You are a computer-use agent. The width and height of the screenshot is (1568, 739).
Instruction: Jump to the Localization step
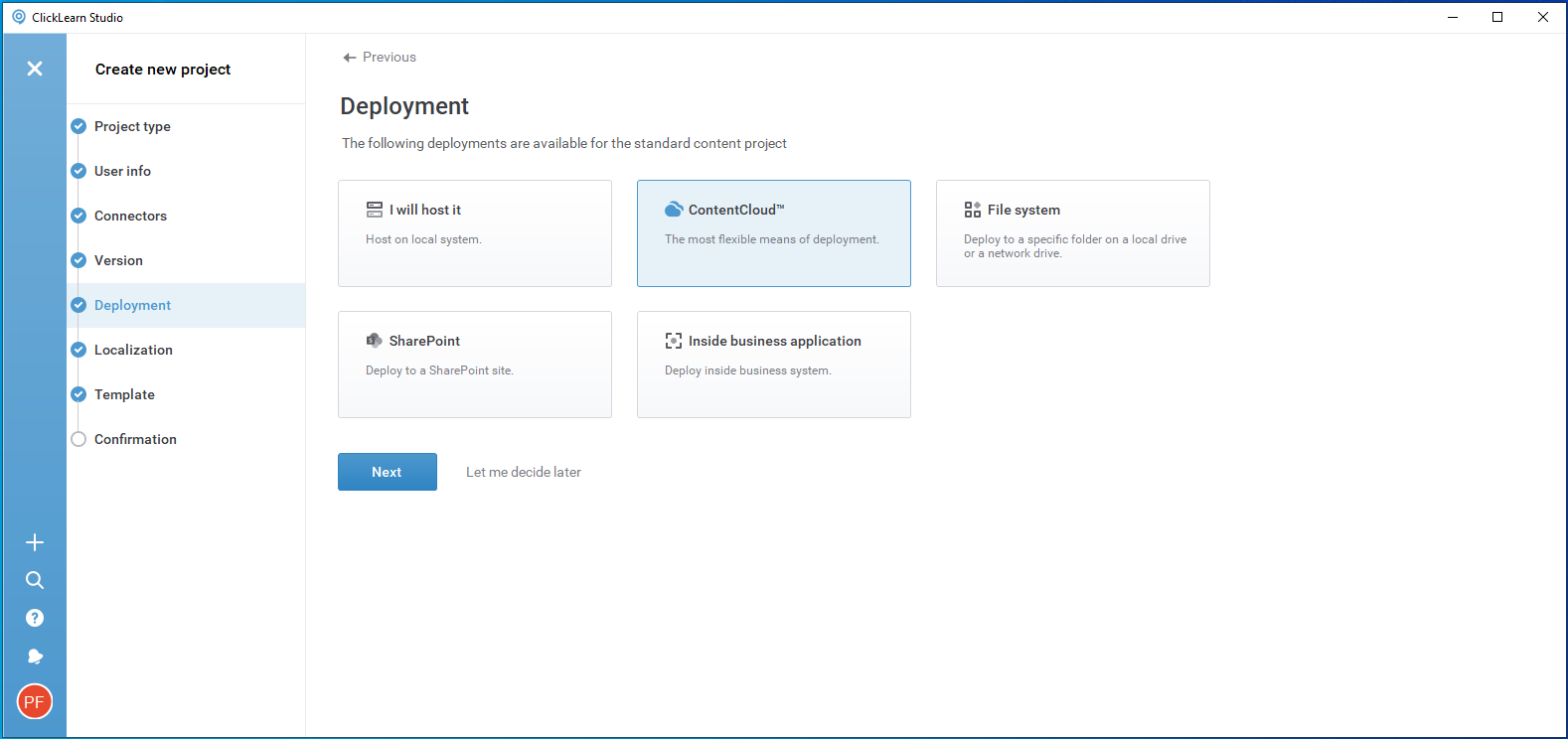(133, 350)
